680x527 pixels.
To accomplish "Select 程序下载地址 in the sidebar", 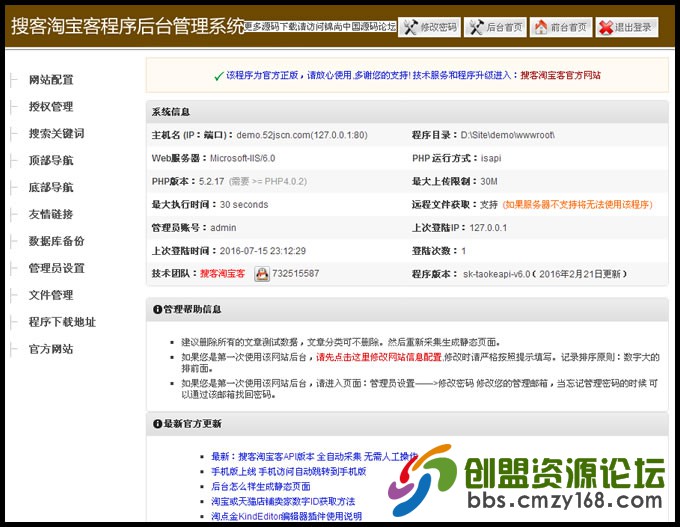I will tap(62, 322).
